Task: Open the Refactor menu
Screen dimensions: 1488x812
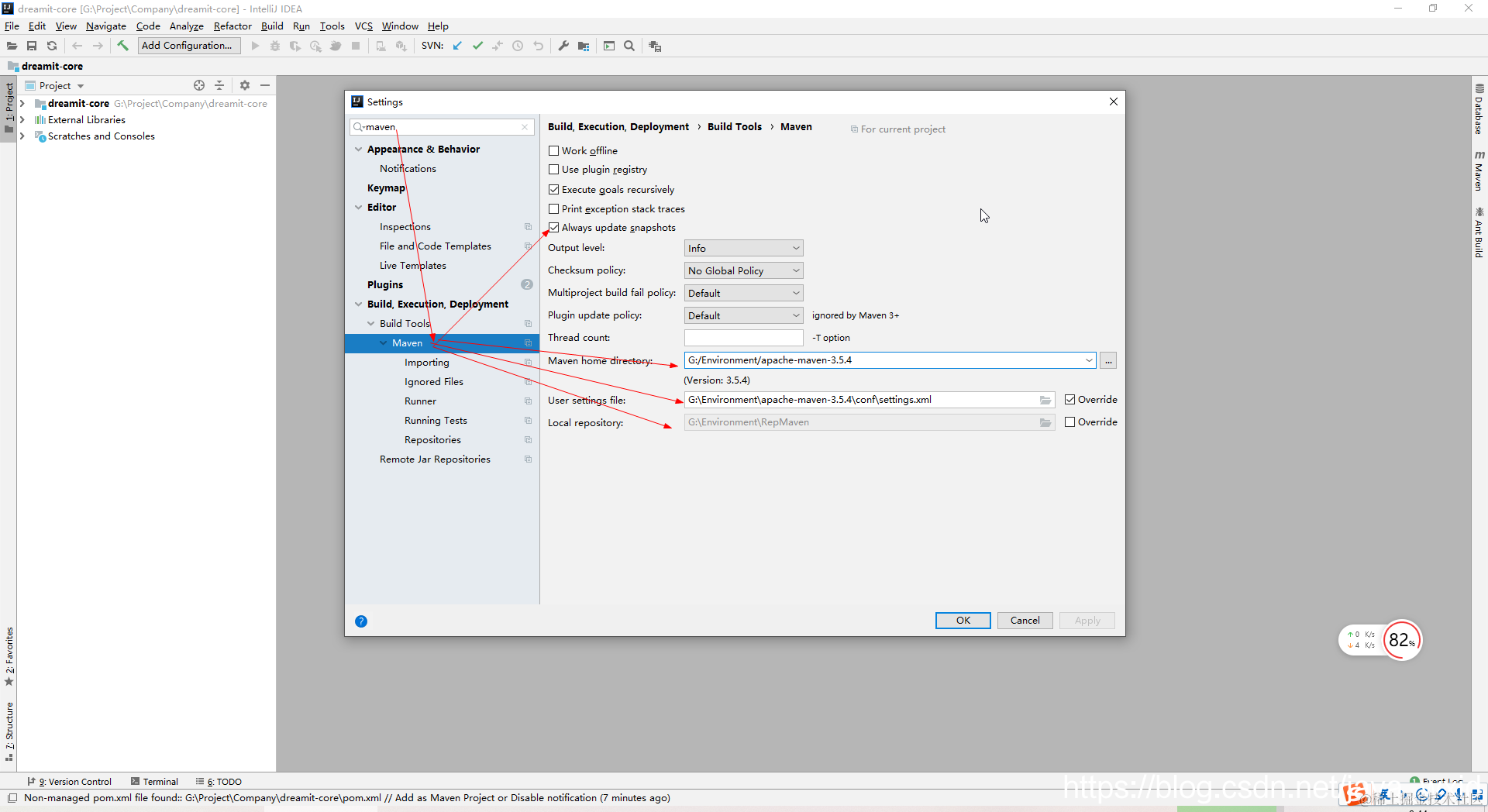Action: click(x=232, y=26)
